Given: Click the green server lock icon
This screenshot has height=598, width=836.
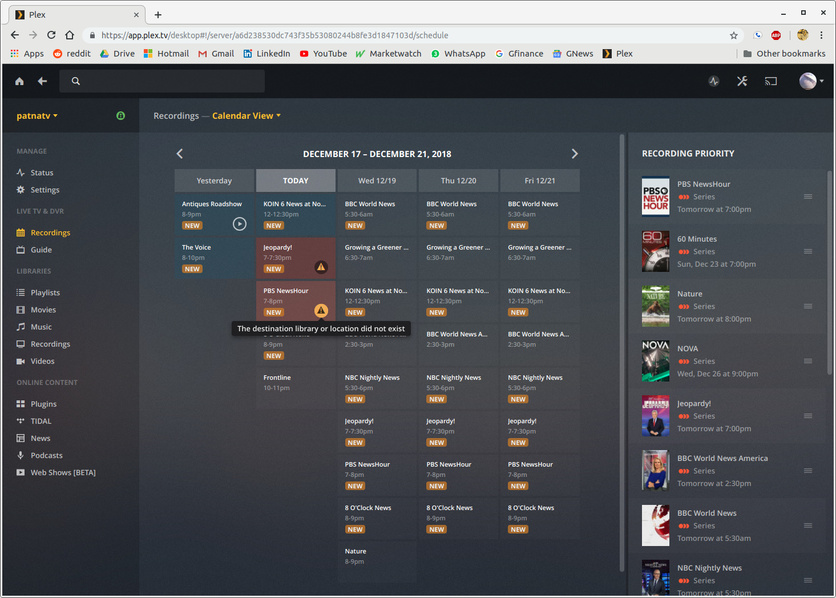Looking at the screenshot, I should 120,116.
